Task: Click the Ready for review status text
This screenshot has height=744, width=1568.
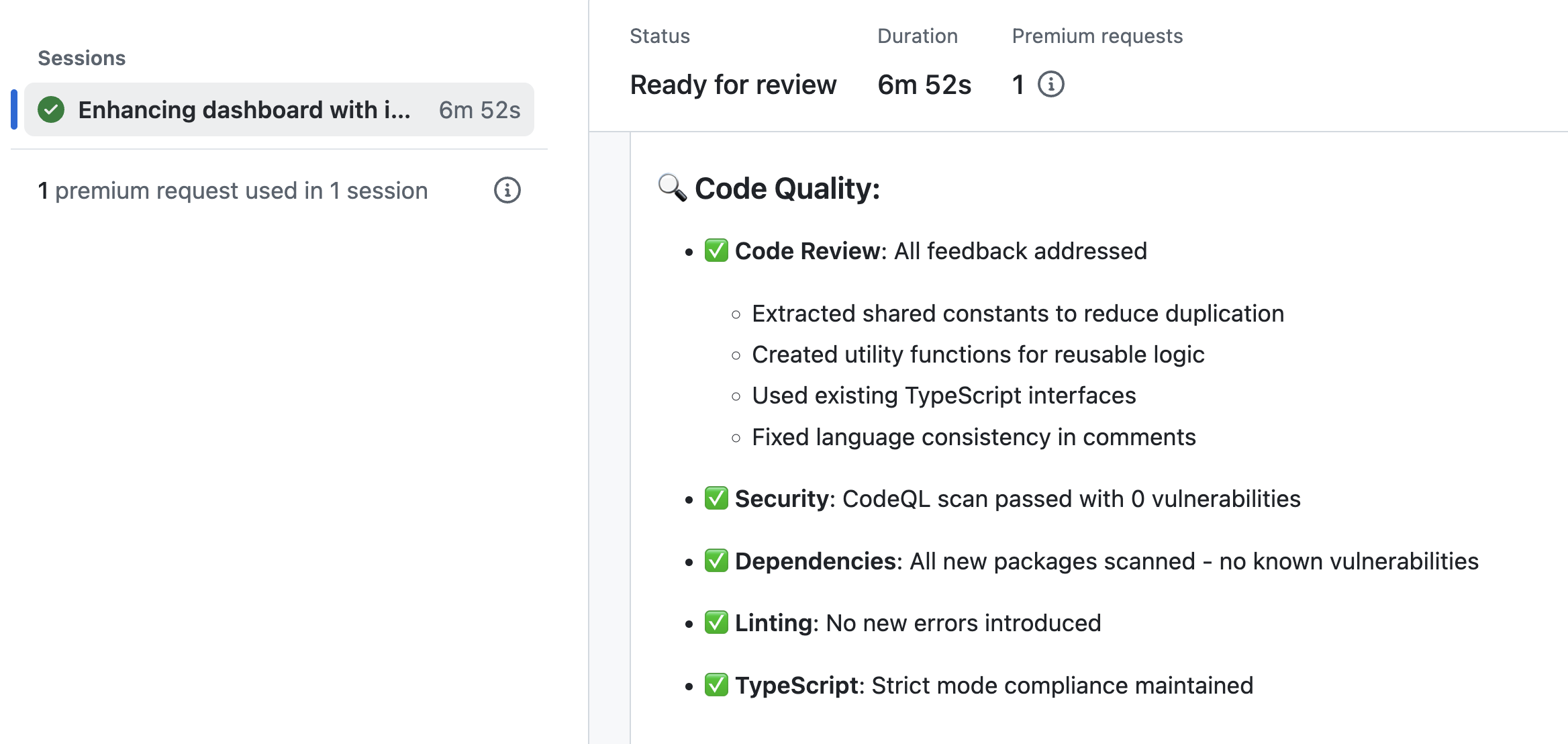Action: [x=733, y=85]
